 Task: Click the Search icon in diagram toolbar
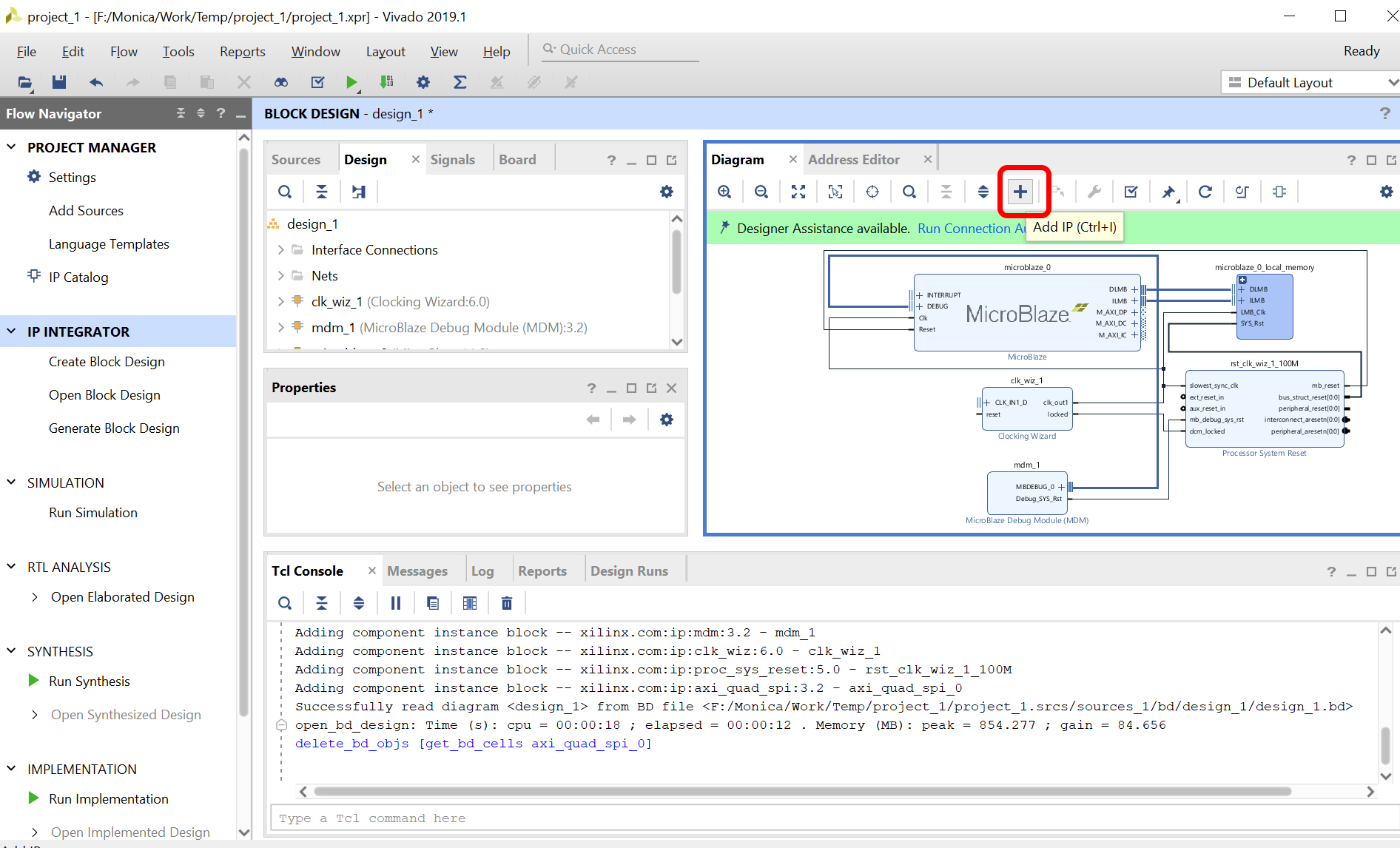coord(909,192)
